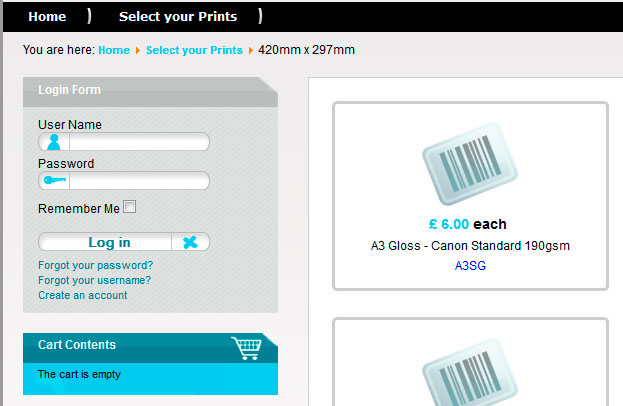Screen dimensions: 623x406
Task: Open the shopping cart icon in Cart Contents
Action: pos(246,348)
